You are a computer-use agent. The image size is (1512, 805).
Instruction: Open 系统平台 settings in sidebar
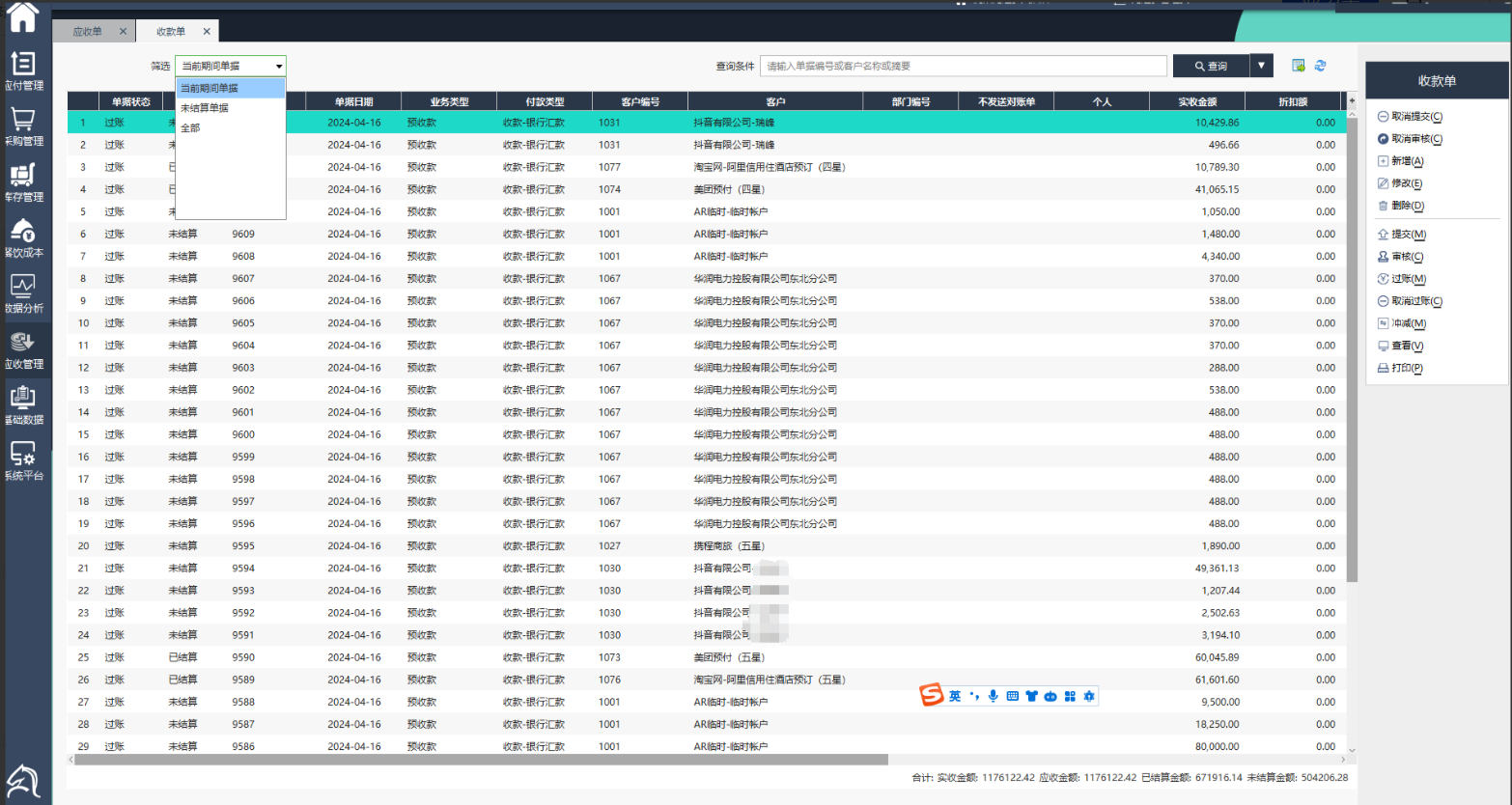point(23,460)
